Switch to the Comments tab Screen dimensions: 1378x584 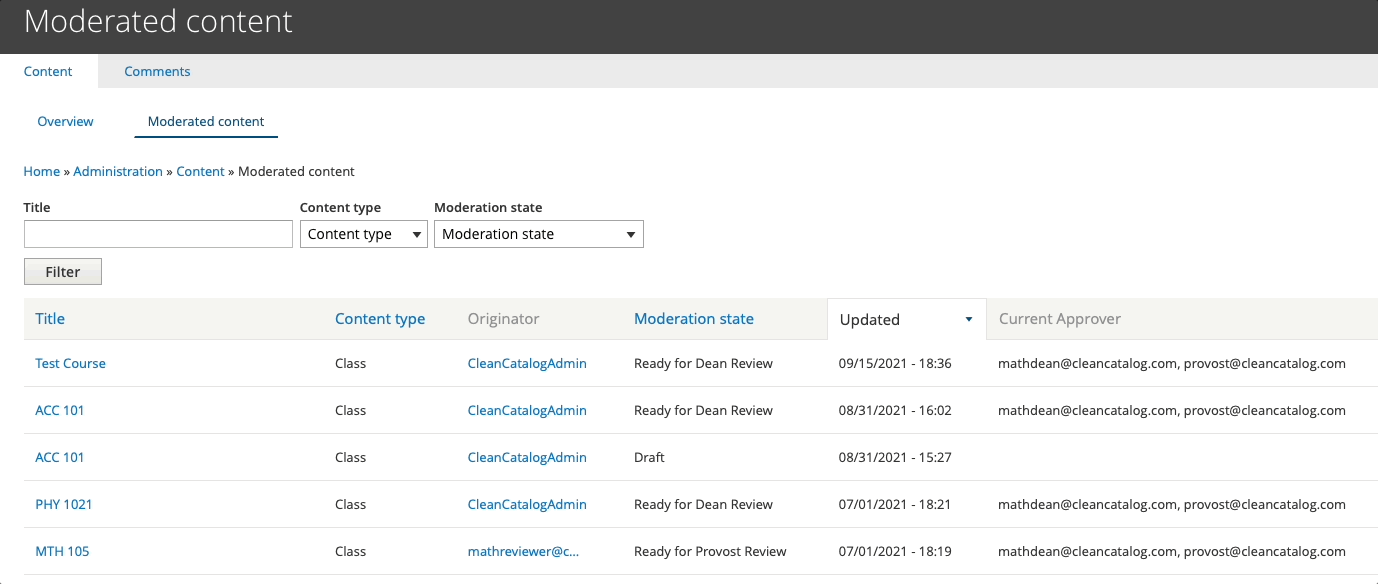point(157,71)
